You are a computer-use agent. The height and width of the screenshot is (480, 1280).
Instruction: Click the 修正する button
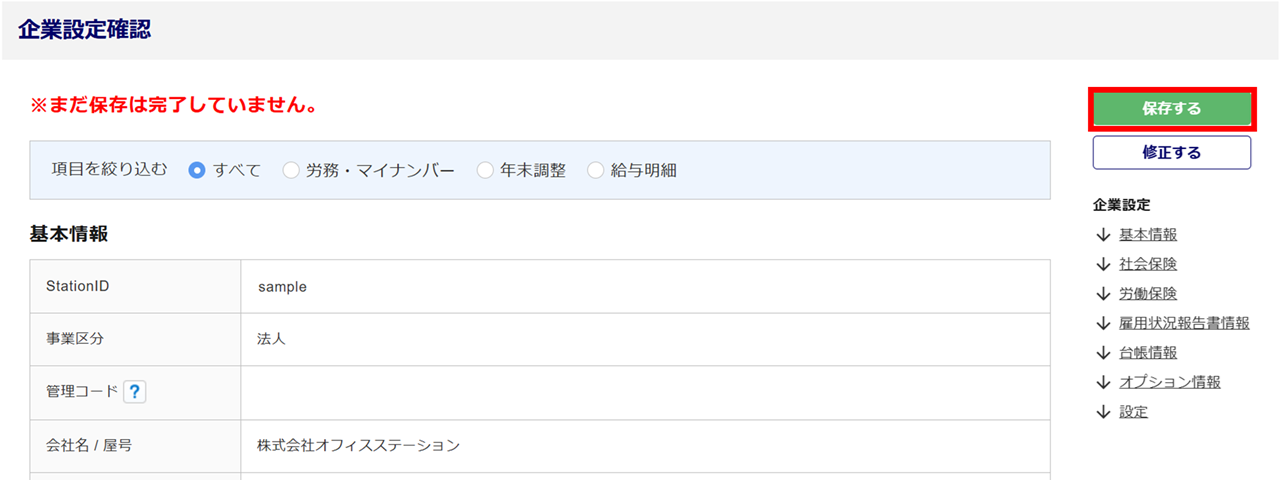coord(1171,153)
